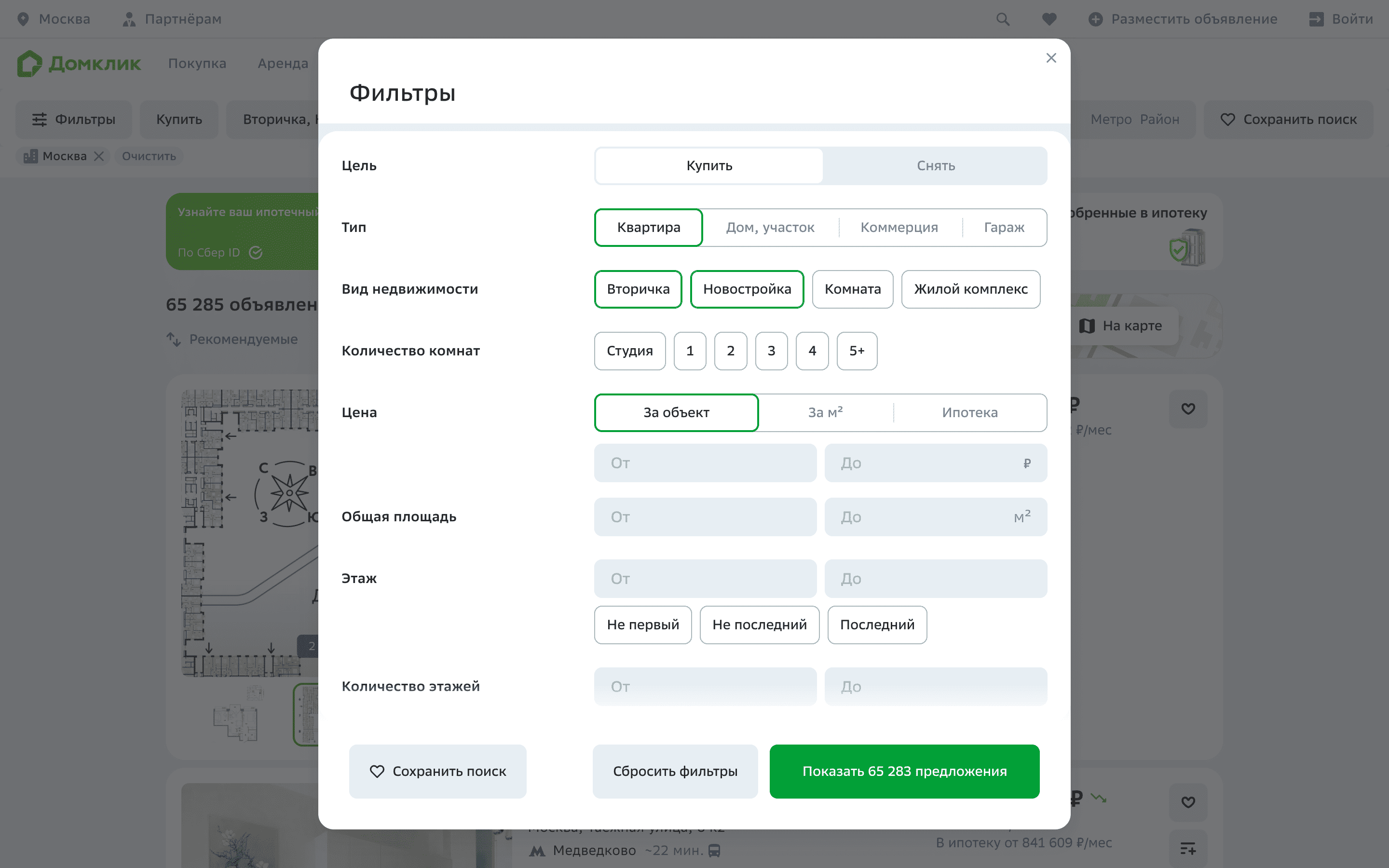Screen dimensions: 1389x868
Task: Choose Коммерция as property type
Action: click(899, 227)
